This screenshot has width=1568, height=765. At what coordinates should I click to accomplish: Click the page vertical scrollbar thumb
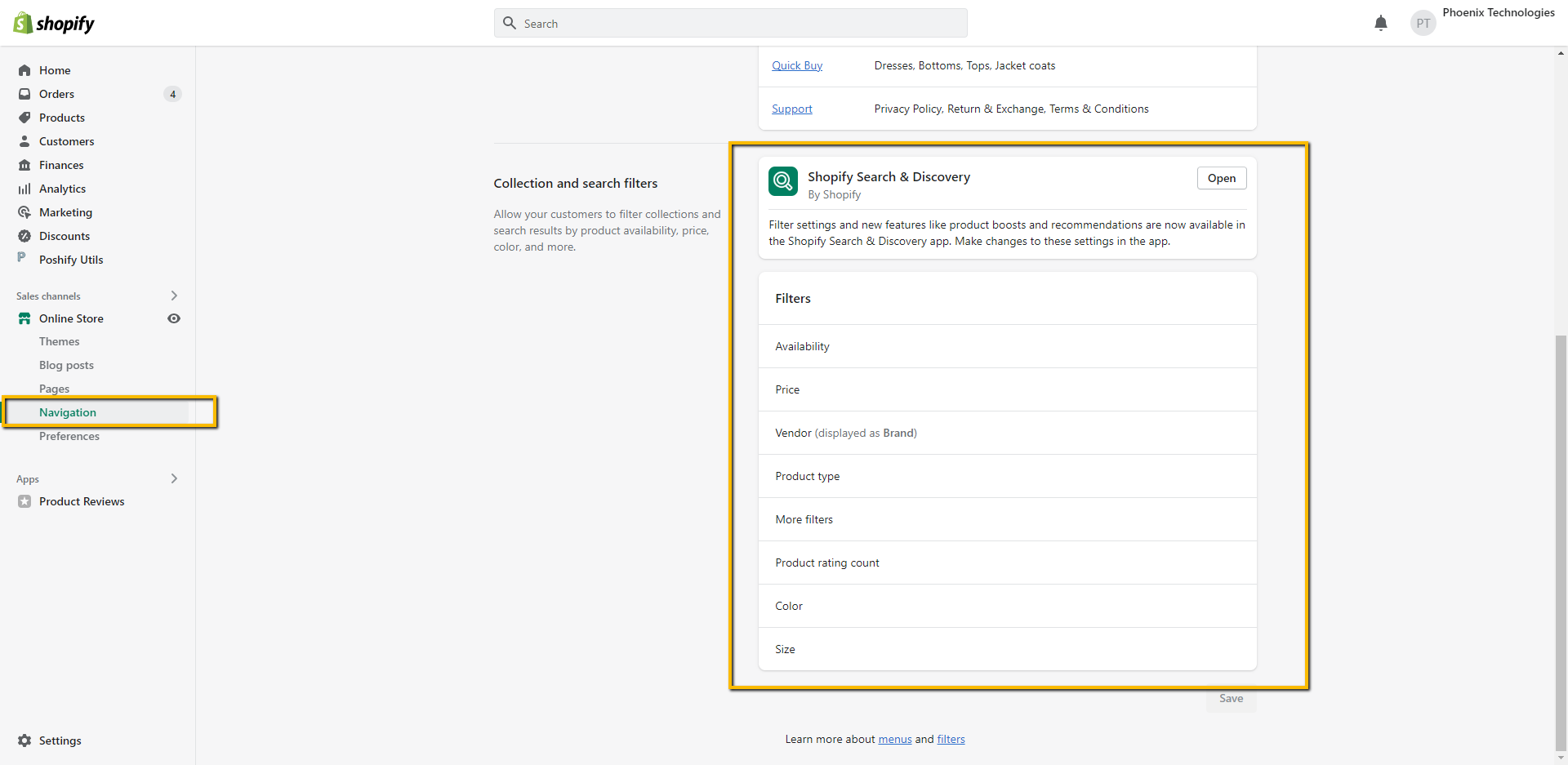(1561, 542)
